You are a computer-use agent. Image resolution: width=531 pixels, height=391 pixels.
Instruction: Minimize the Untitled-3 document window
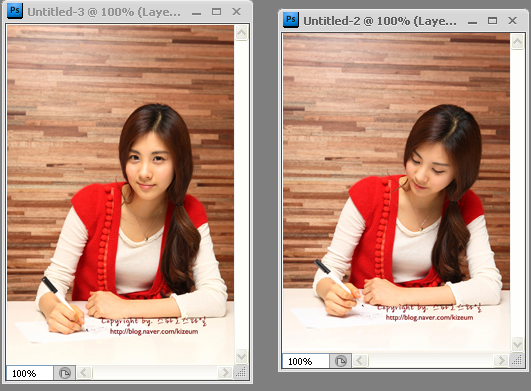pyautogui.click(x=196, y=13)
